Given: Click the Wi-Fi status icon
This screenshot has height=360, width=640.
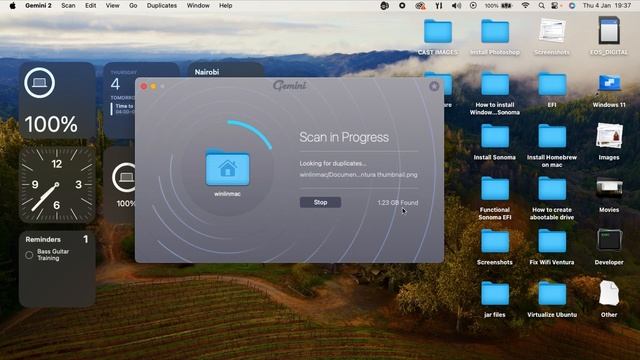Looking at the screenshot, I should tap(525, 5).
